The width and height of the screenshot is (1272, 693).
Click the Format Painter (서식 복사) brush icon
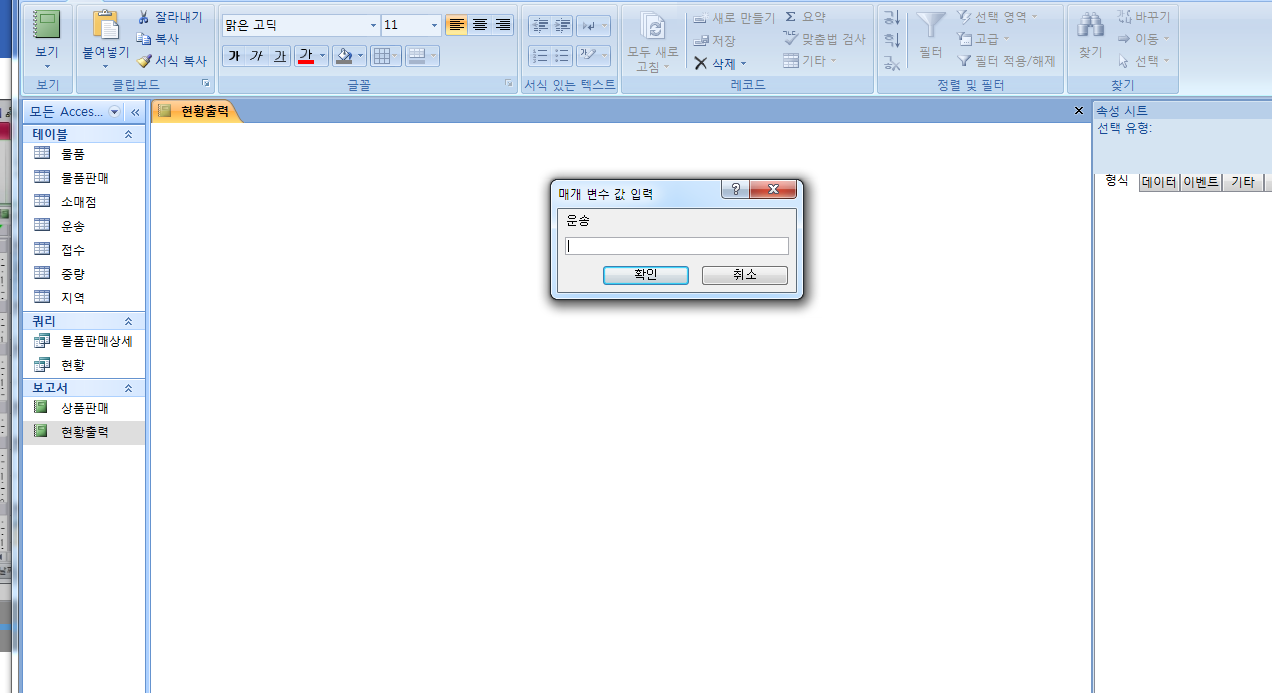click(143, 61)
